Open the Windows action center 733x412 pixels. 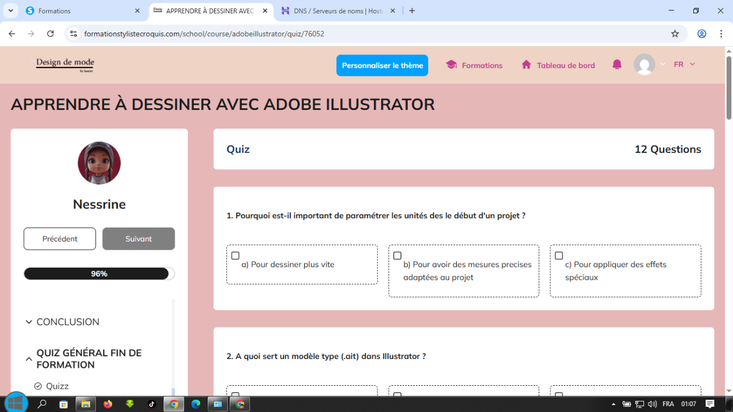710,404
